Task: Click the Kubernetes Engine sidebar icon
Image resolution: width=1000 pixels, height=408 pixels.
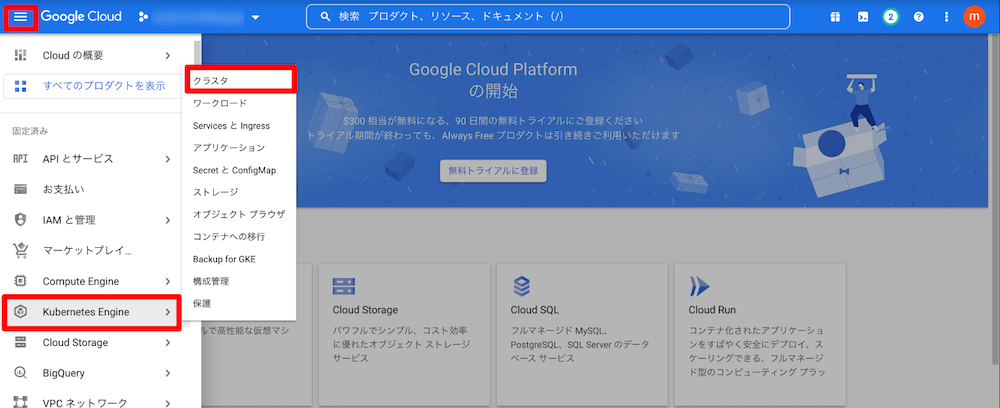Action: (x=20, y=312)
